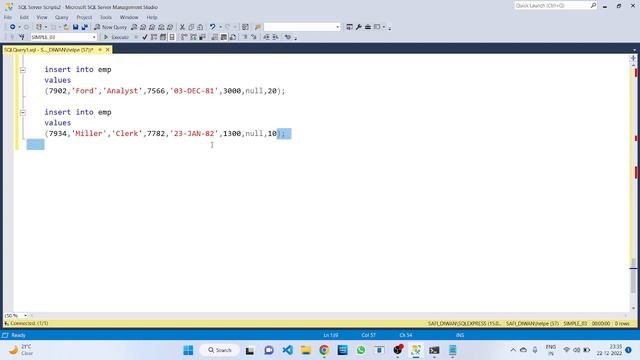This screenshot has width=640, height=360.
Task: Click the Save All icon
Action: click(x=84, y=27)
